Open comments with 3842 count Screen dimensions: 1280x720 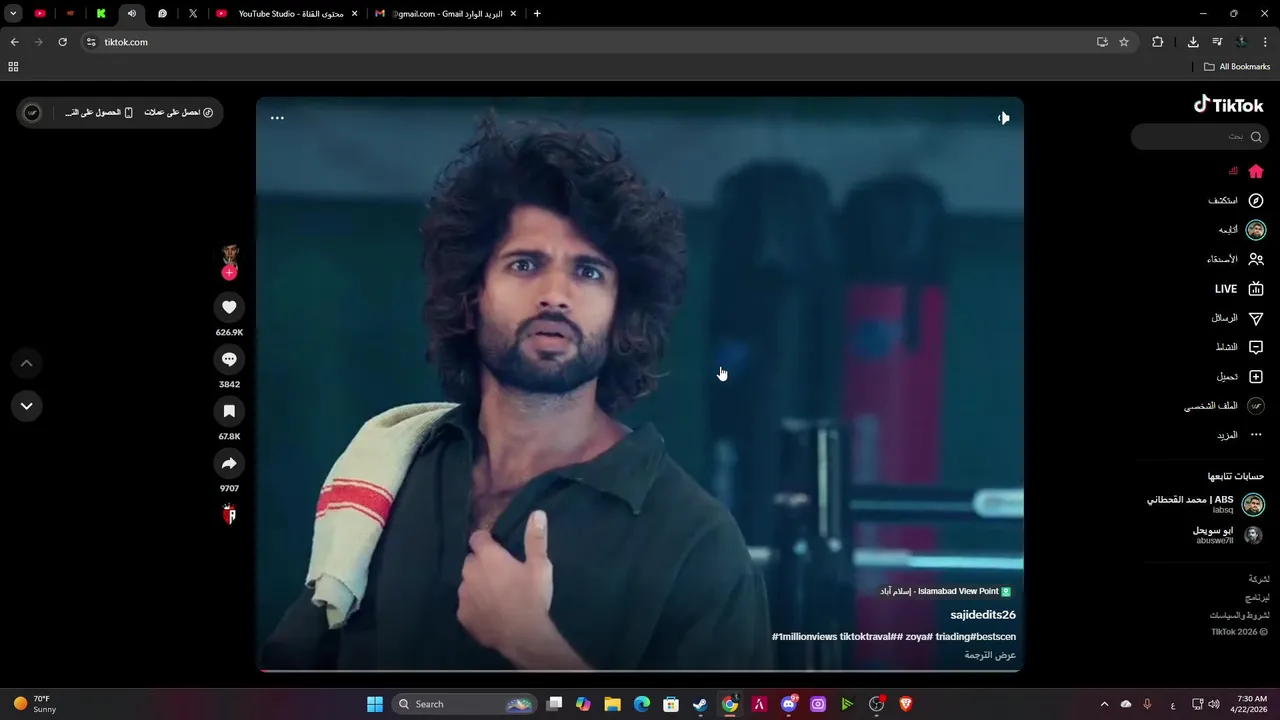229,359
